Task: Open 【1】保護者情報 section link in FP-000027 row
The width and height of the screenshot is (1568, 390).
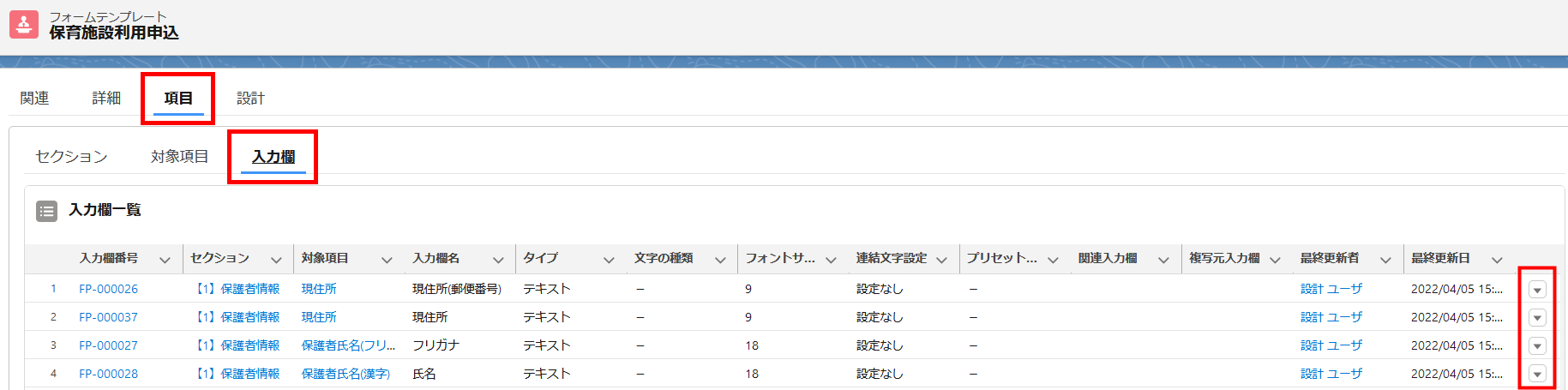Action: click(x=236, y=345)
